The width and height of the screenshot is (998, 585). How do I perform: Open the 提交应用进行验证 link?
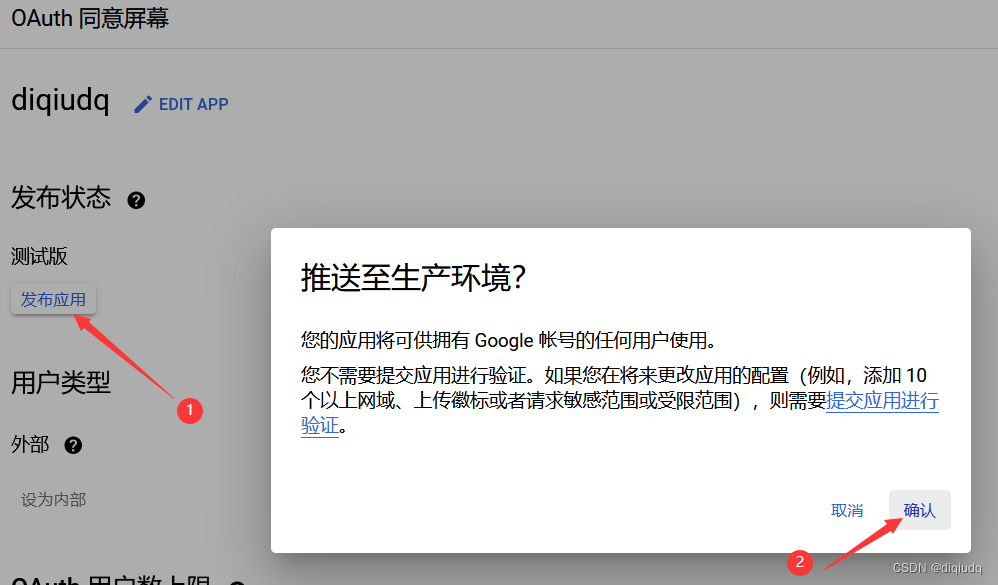[x=882, y=401]
